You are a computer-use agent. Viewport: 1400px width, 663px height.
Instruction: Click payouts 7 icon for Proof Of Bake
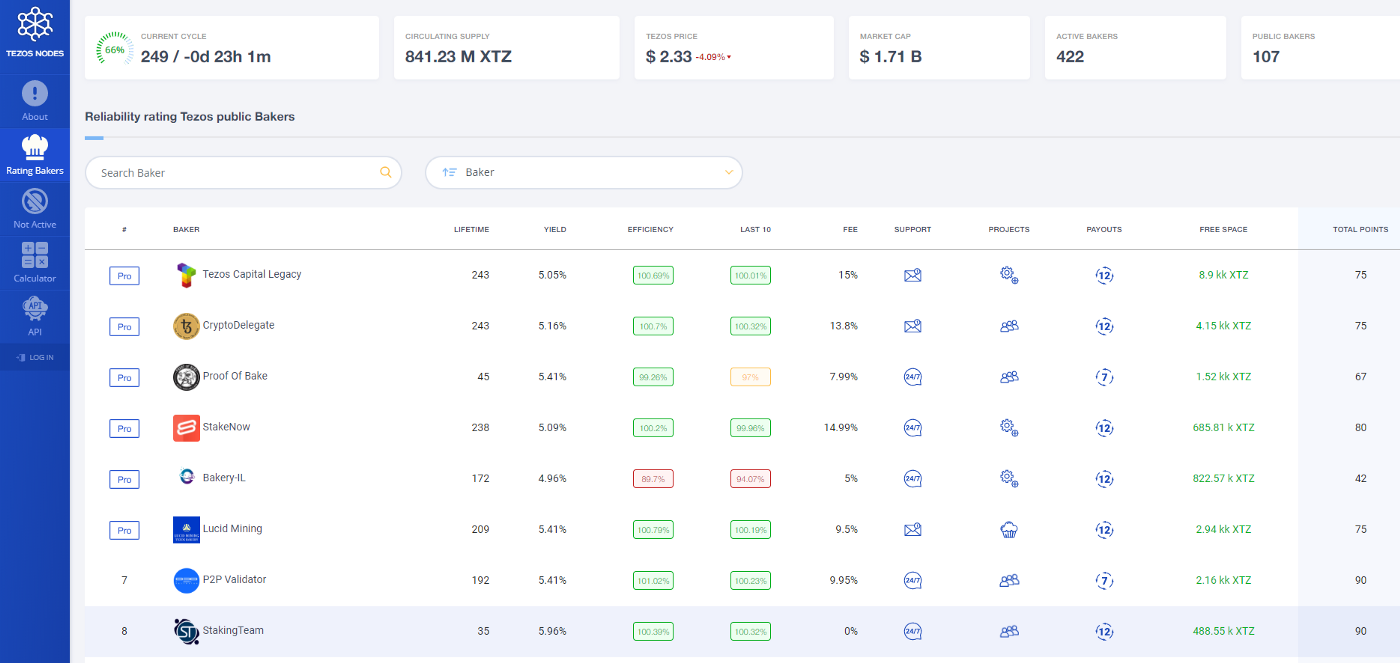pos(1104,377)
